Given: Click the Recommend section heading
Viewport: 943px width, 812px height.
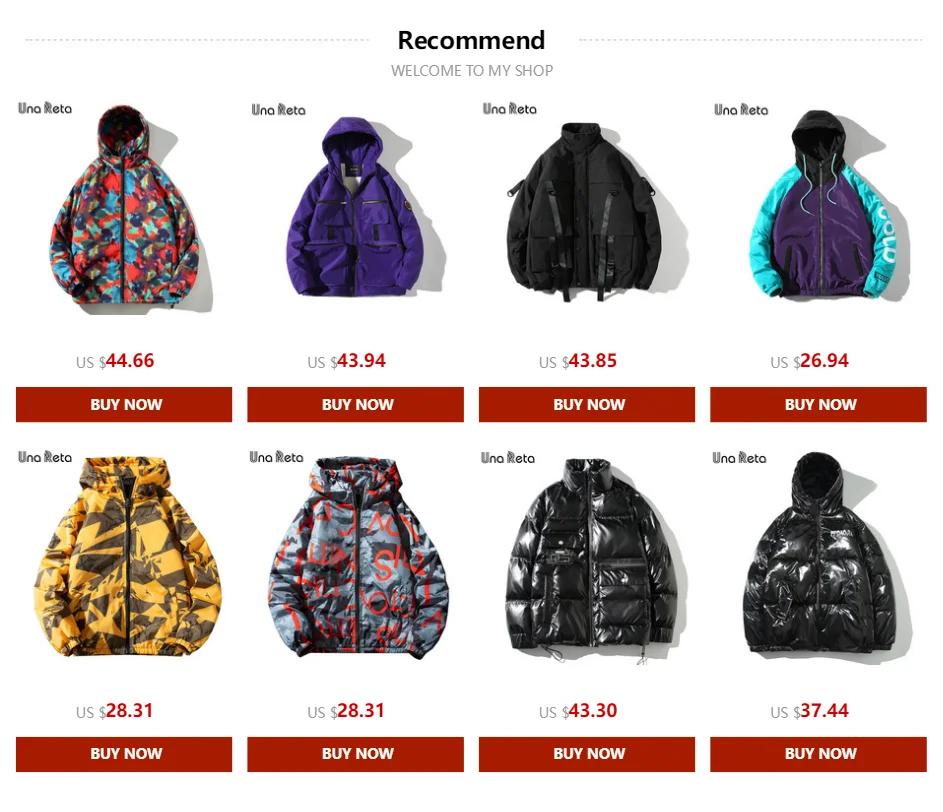Looking at the screenshot, I should [x=472, y=41].
